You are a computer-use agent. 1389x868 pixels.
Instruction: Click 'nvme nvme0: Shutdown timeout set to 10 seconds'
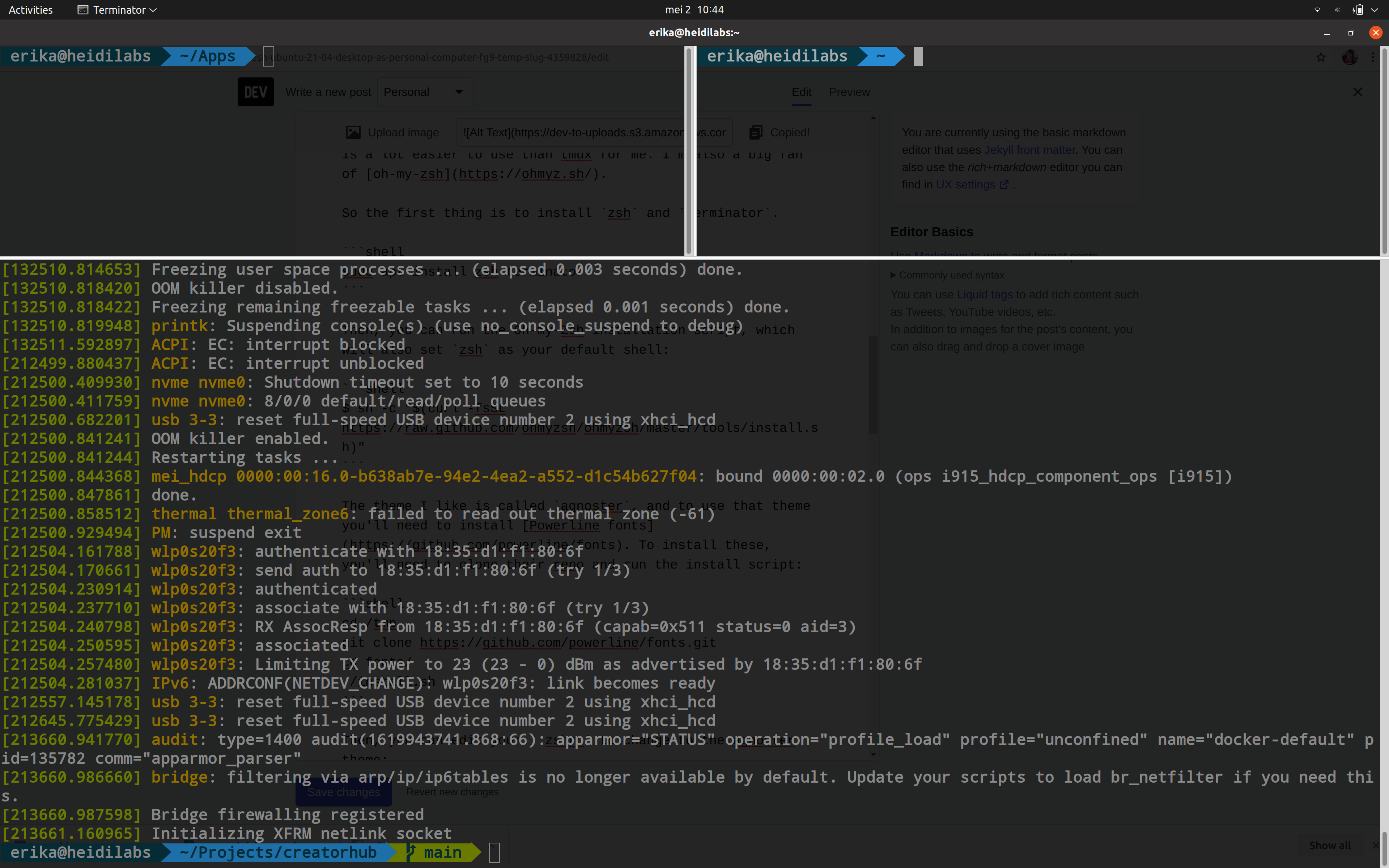coord(368,382)
